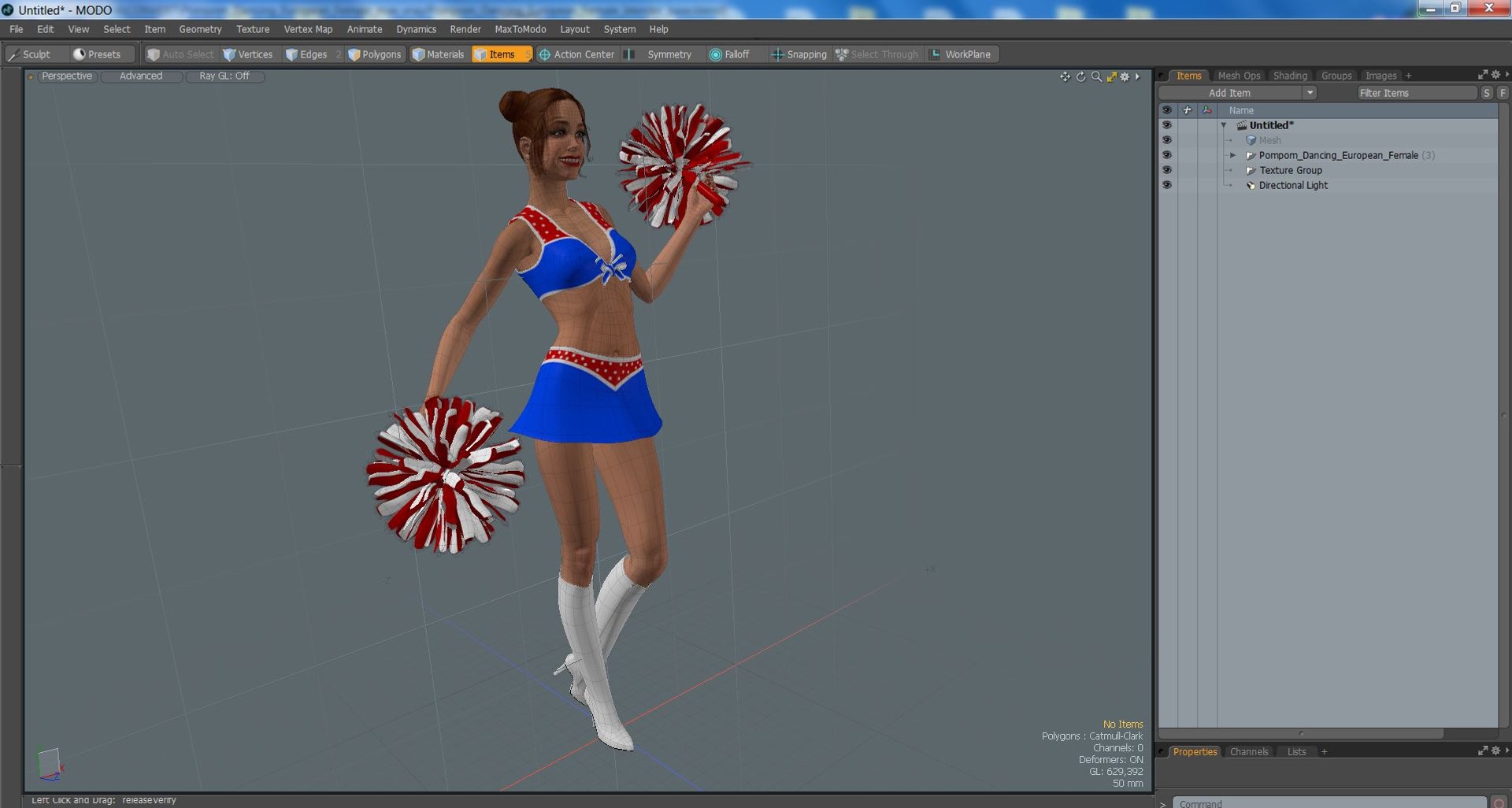The image size is (1512, 808).
Task: Hide the Directional Light item
Action: 1167,185
